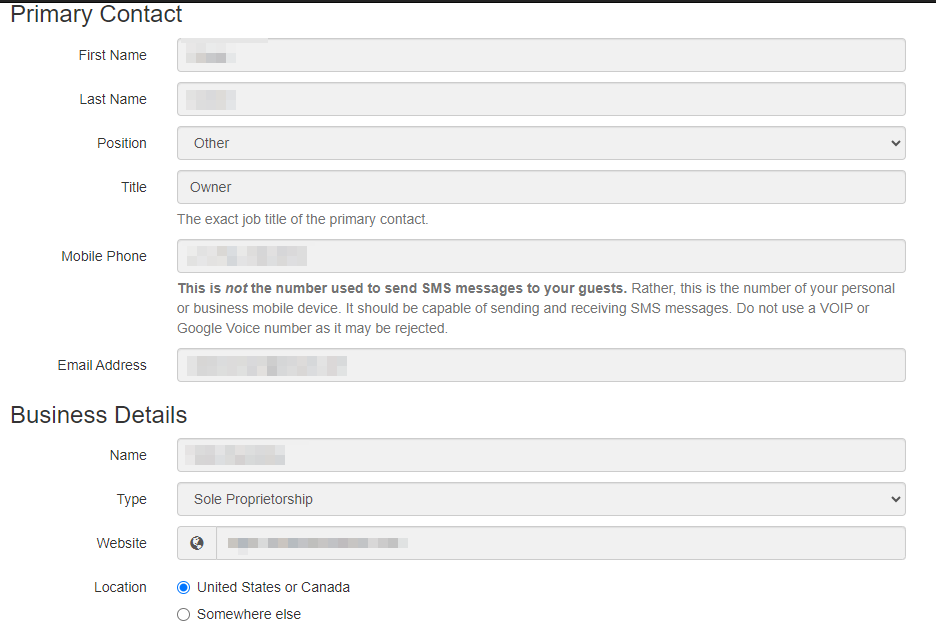
Task: Choose the Somewhere else location option
Action: click(x=183, y=614)
